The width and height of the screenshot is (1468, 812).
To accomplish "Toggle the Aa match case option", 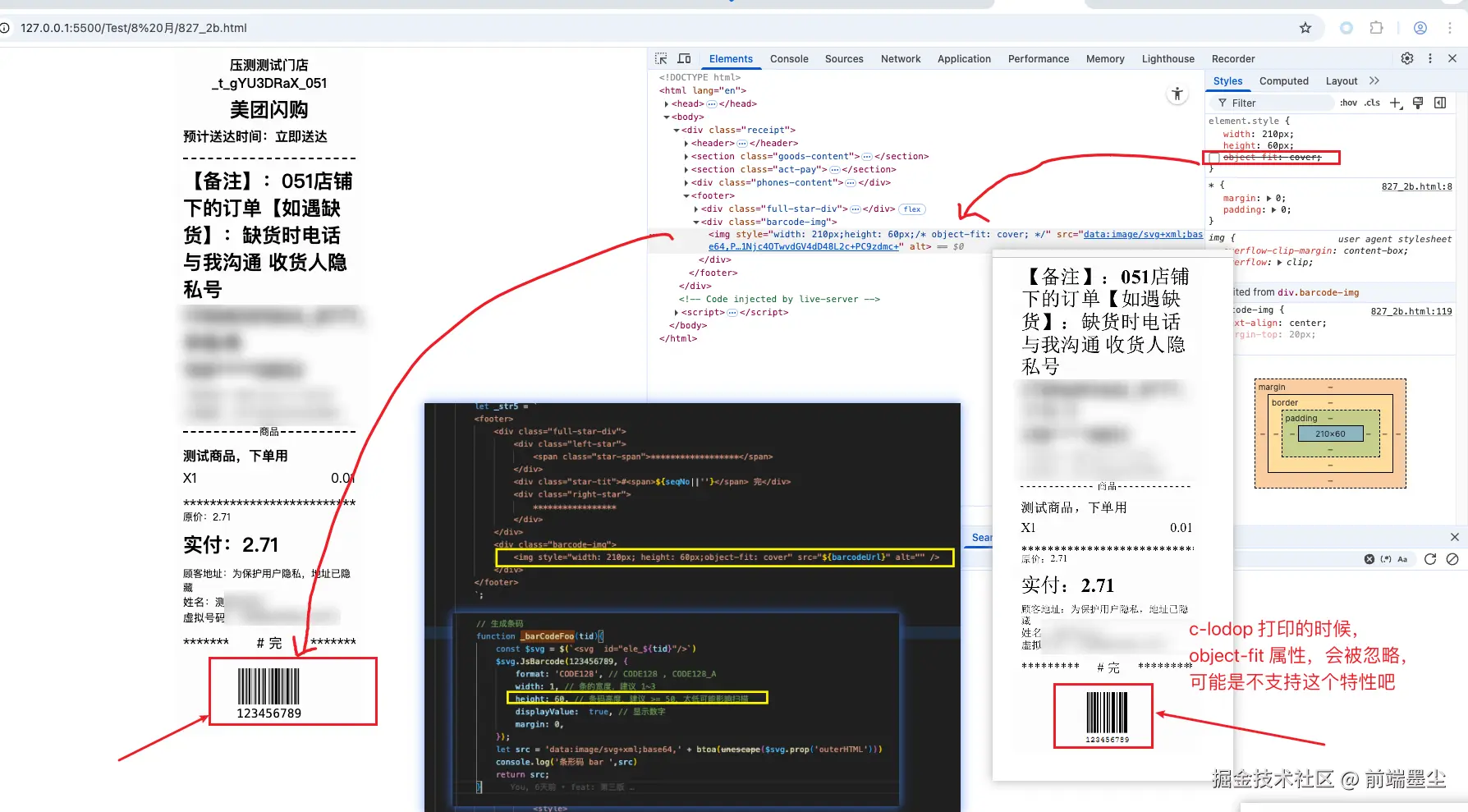I will click(1402, 559).
